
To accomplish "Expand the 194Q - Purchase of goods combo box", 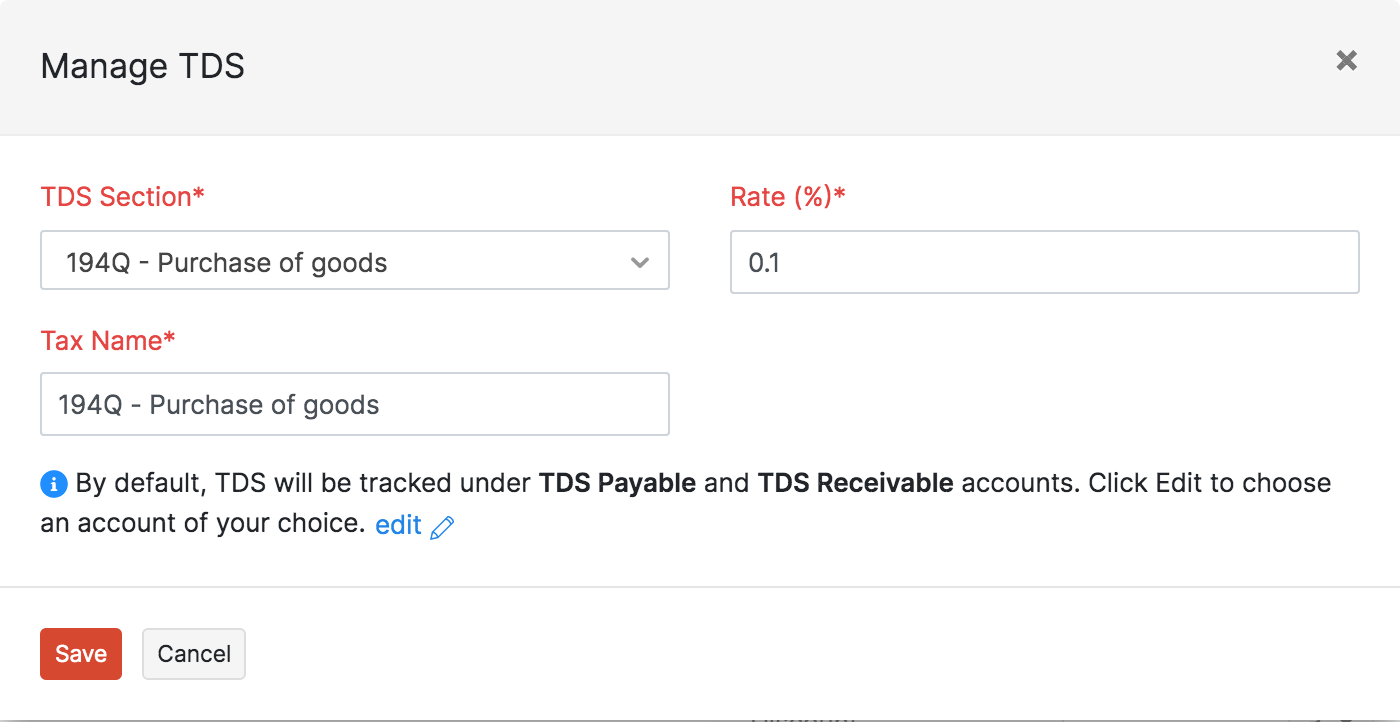I will pyautogui.click(x=355, y=261).
